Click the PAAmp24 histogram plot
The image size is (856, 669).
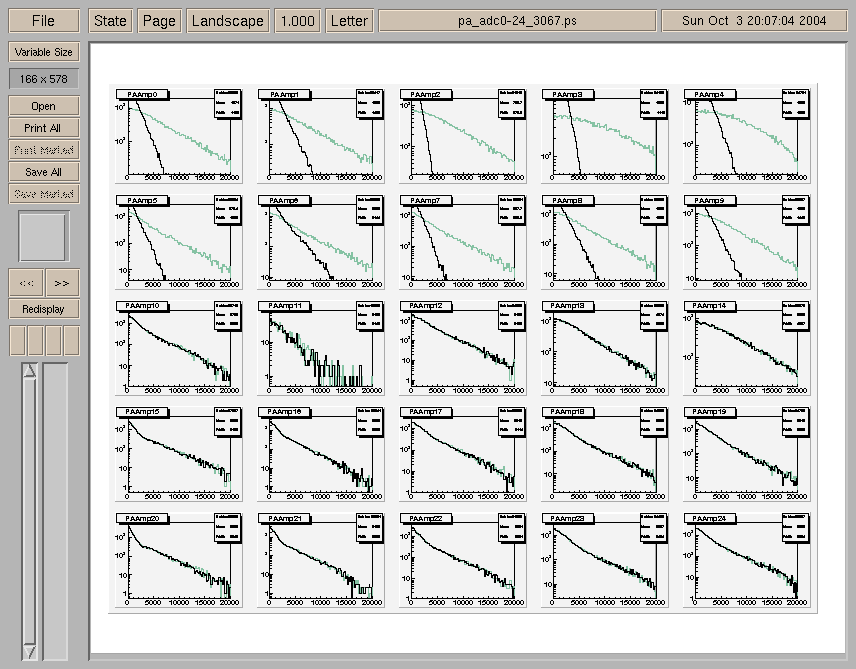[x=747, y=560]
